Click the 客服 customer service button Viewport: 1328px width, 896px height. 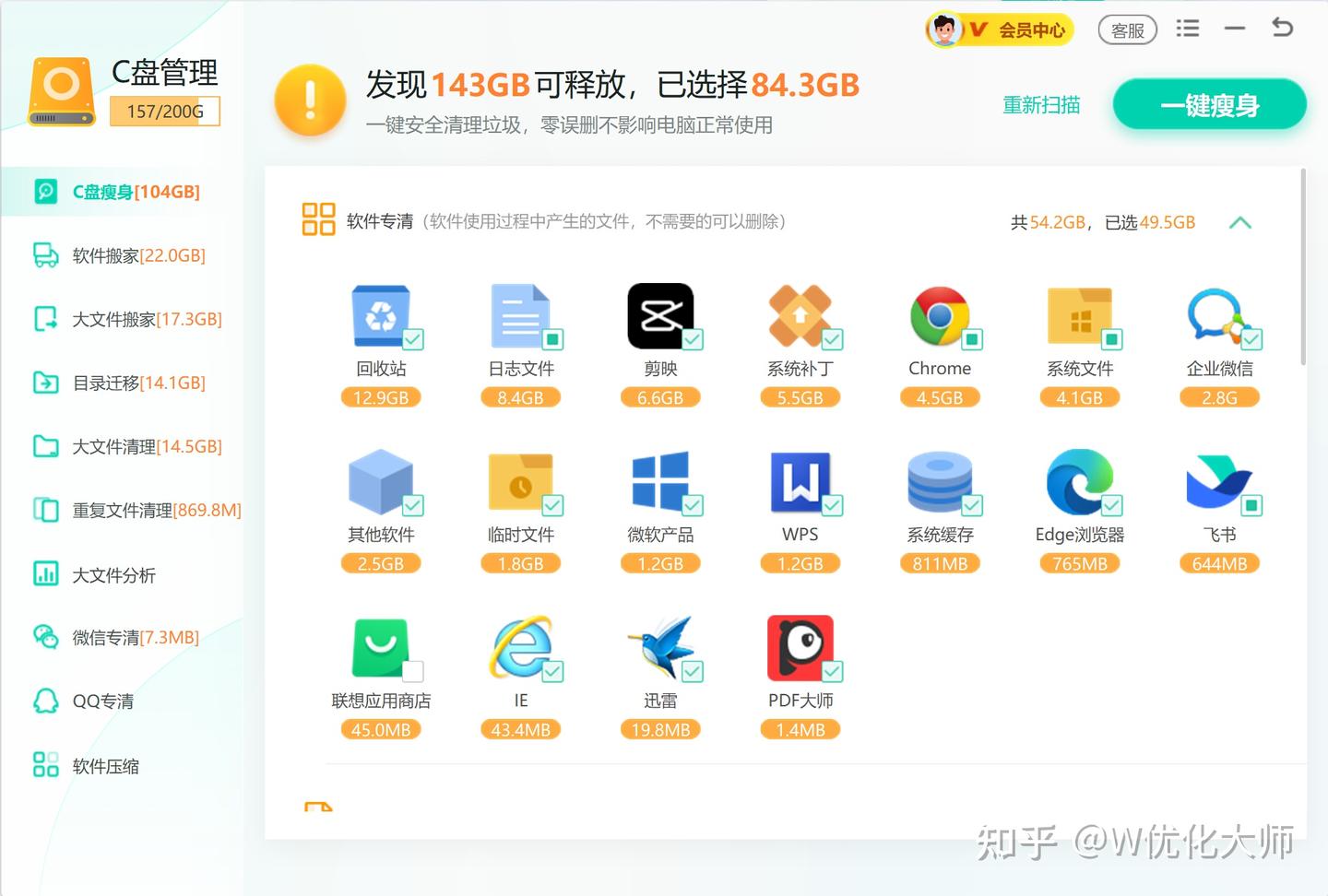tap(1127, 30)
